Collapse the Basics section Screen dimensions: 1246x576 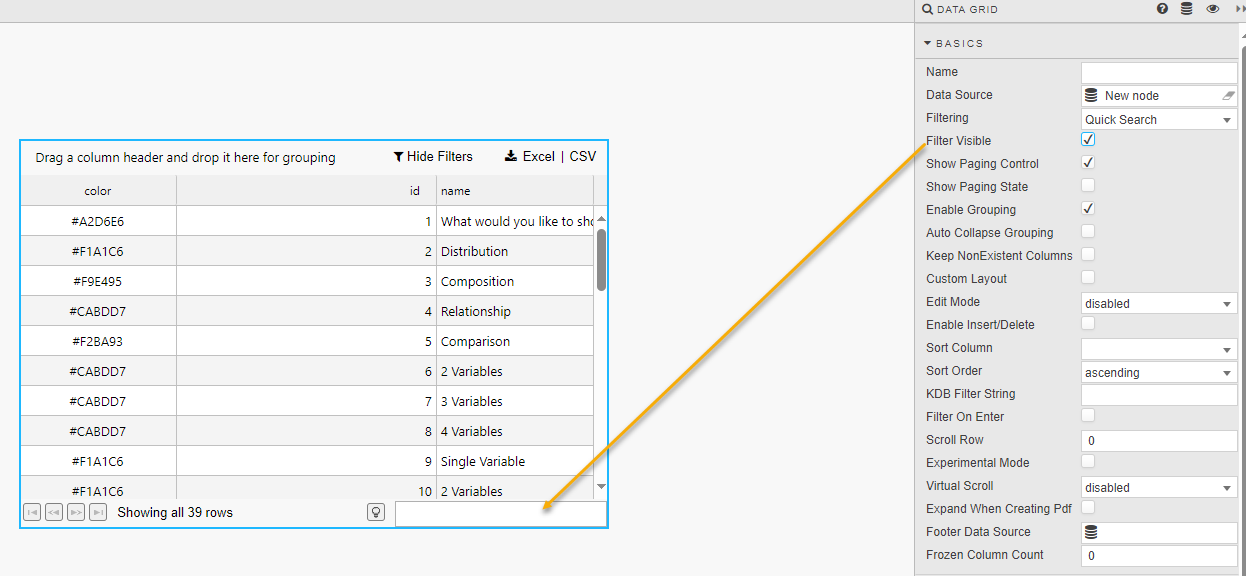[x=928, y=43]
